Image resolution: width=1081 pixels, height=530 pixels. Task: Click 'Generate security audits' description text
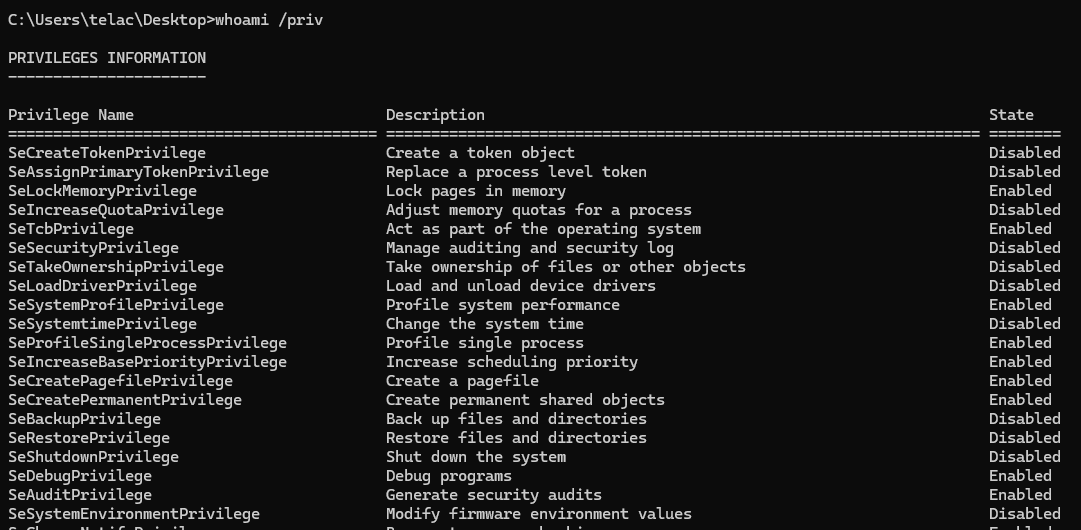pyautogui.click(x=494, y=495)
